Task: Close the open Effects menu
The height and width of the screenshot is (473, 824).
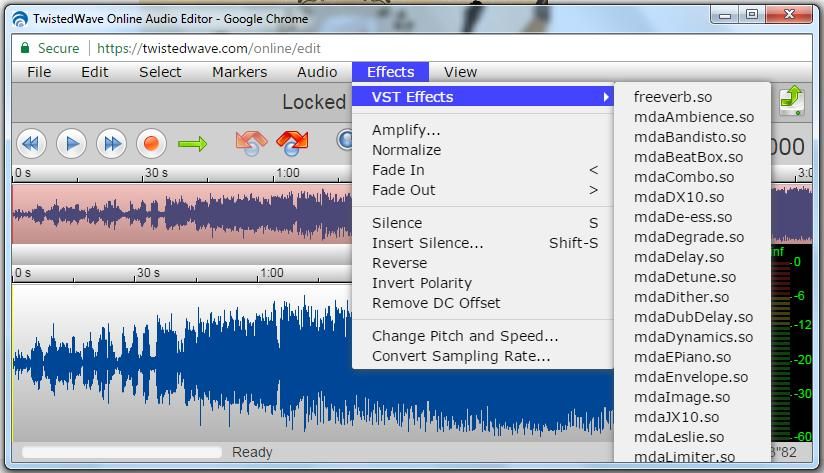Action: 390,72
